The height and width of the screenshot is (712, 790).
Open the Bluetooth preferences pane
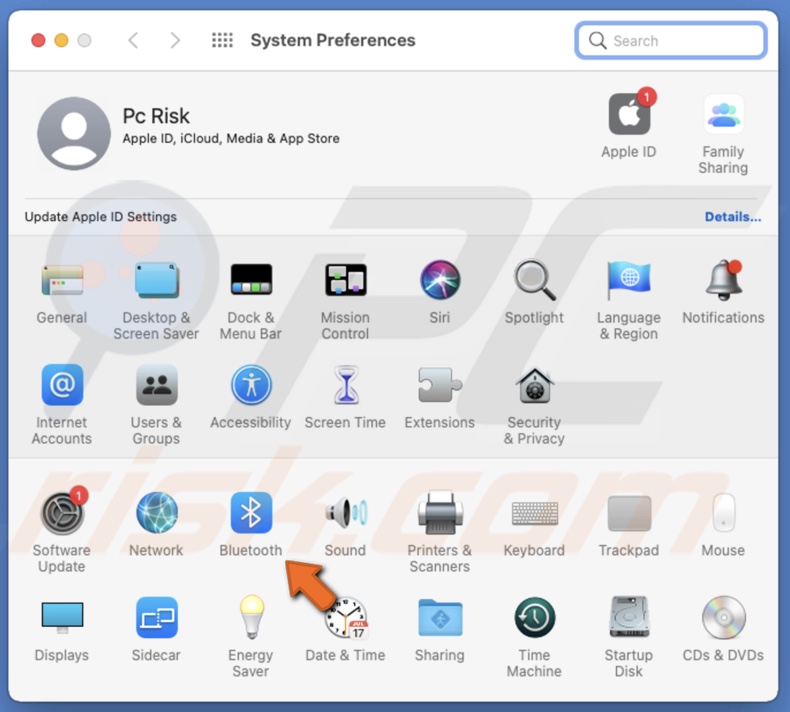coord(251,514)
